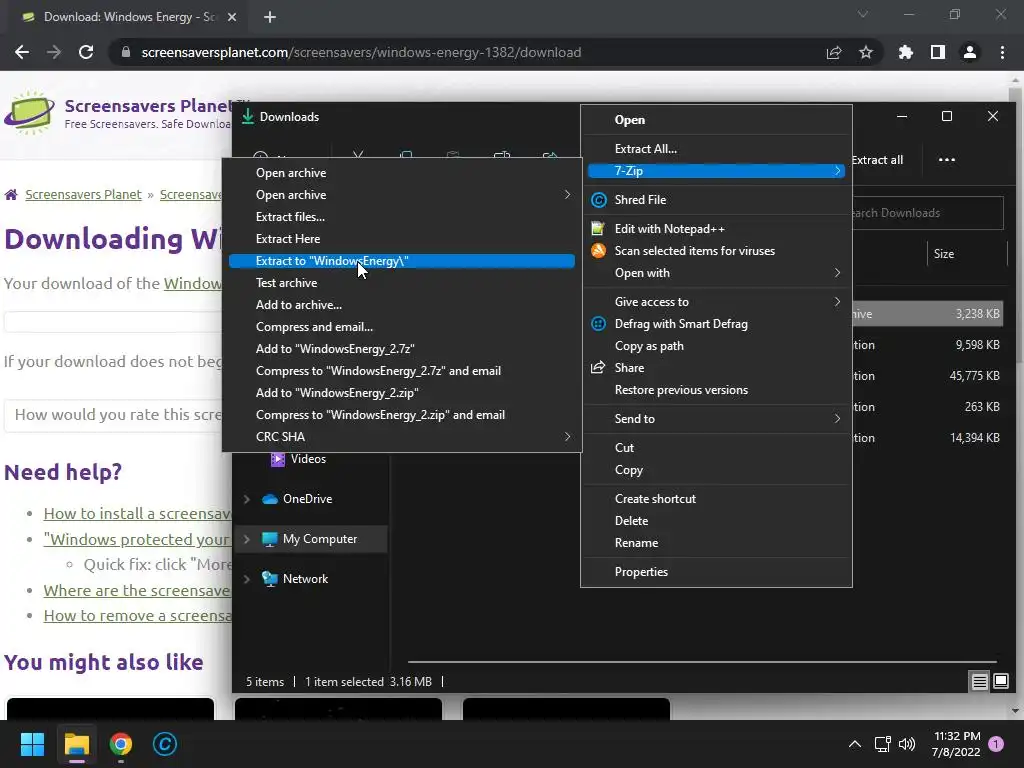Open Explorer's see more ellipsis menu
The image size is (1024, 768).
click(x=946, y=160)
